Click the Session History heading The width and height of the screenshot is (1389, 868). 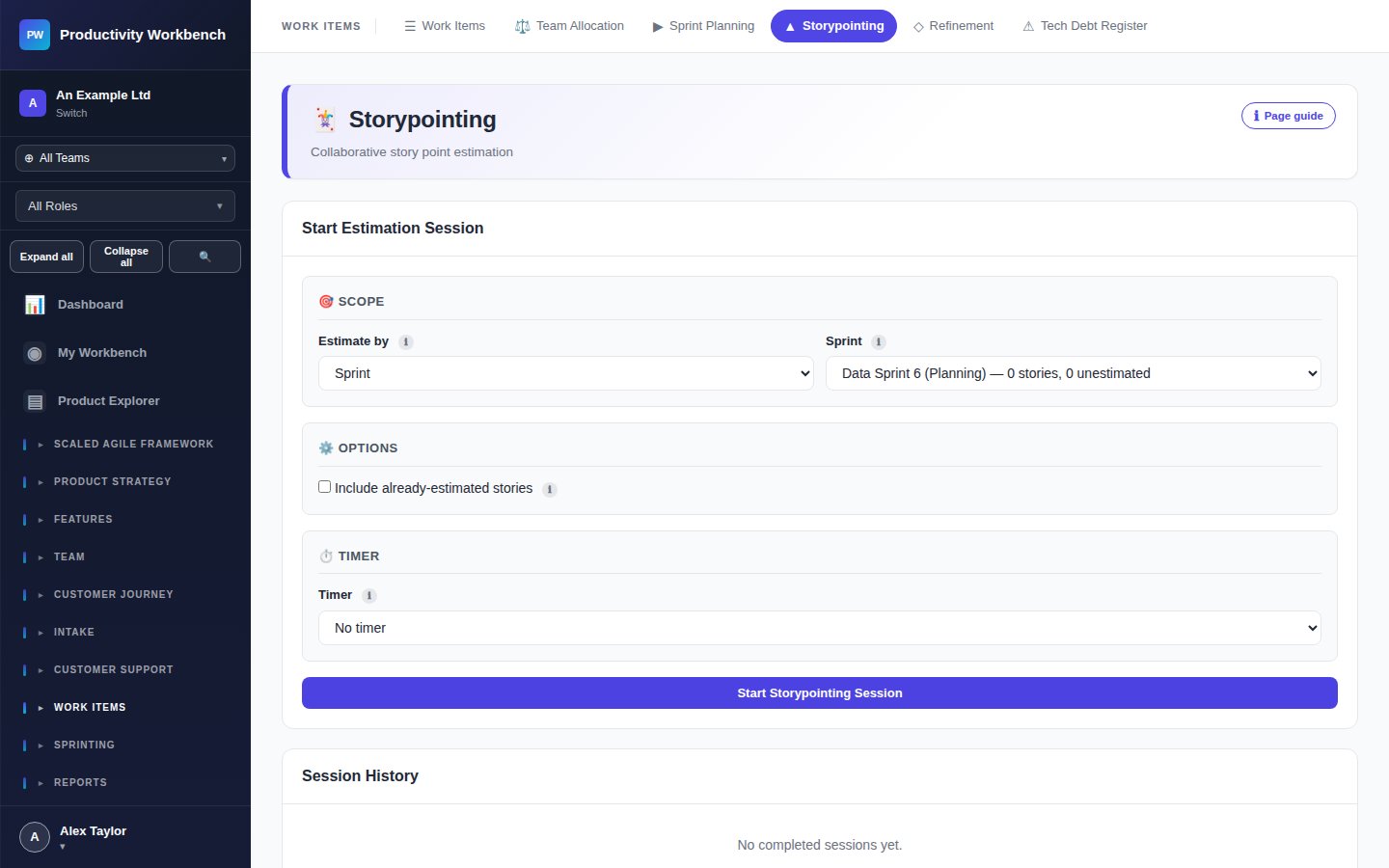click(360, 776)
